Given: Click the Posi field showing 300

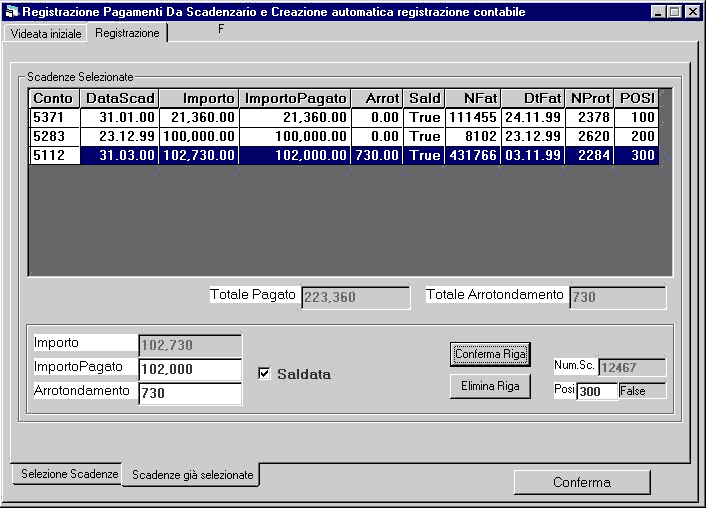Looking at the screenshot, I should point(597,391).
